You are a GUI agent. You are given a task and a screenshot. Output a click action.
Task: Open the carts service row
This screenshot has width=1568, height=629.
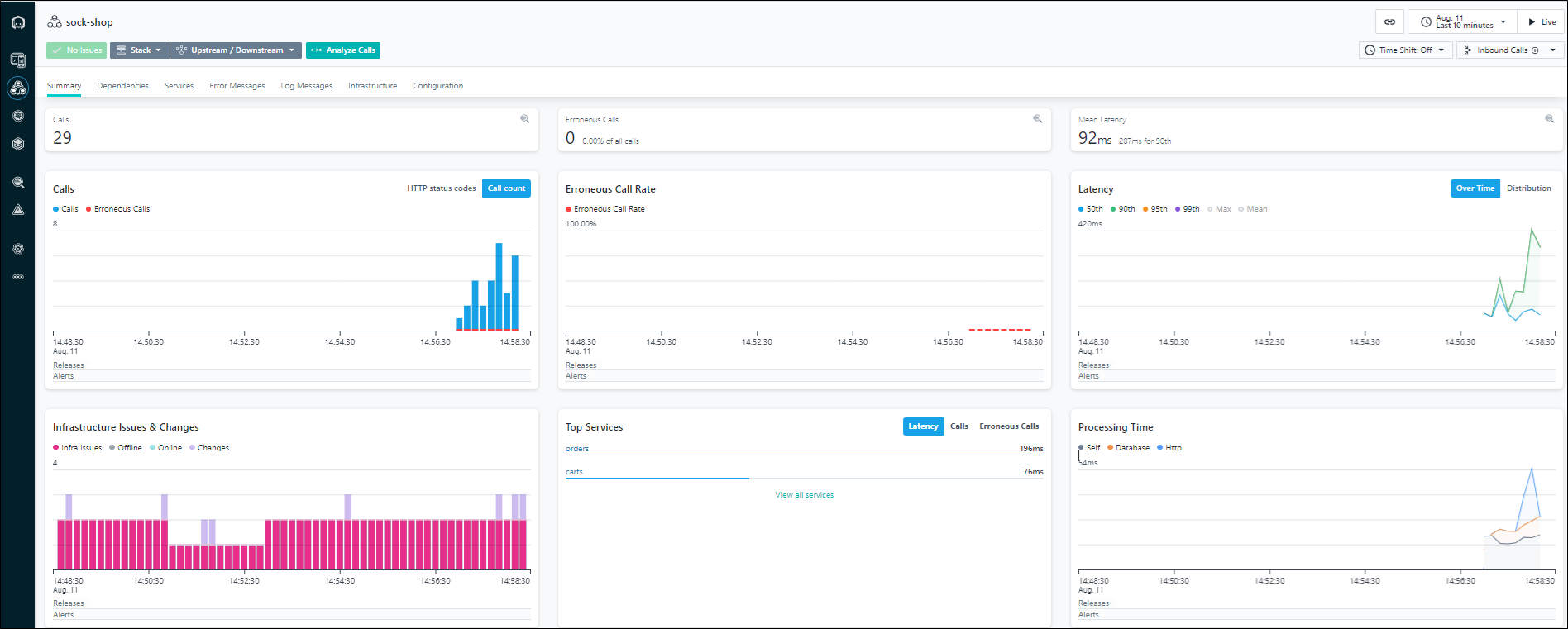(804, 472)
